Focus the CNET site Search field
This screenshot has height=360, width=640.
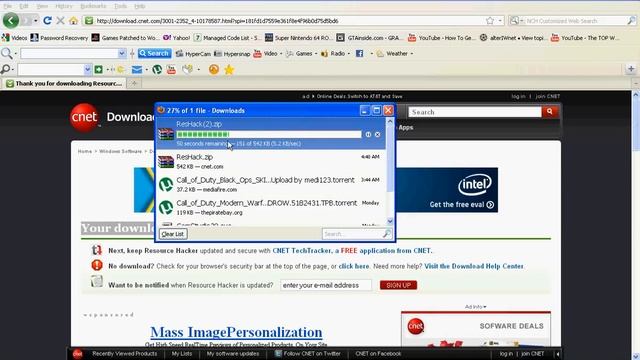[x=475, y=112]
